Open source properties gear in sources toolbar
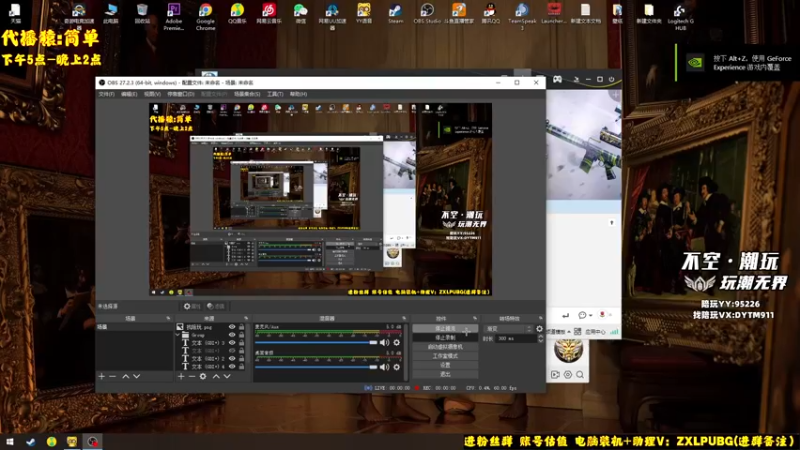800x450 pixels. [x=203, y=376]
